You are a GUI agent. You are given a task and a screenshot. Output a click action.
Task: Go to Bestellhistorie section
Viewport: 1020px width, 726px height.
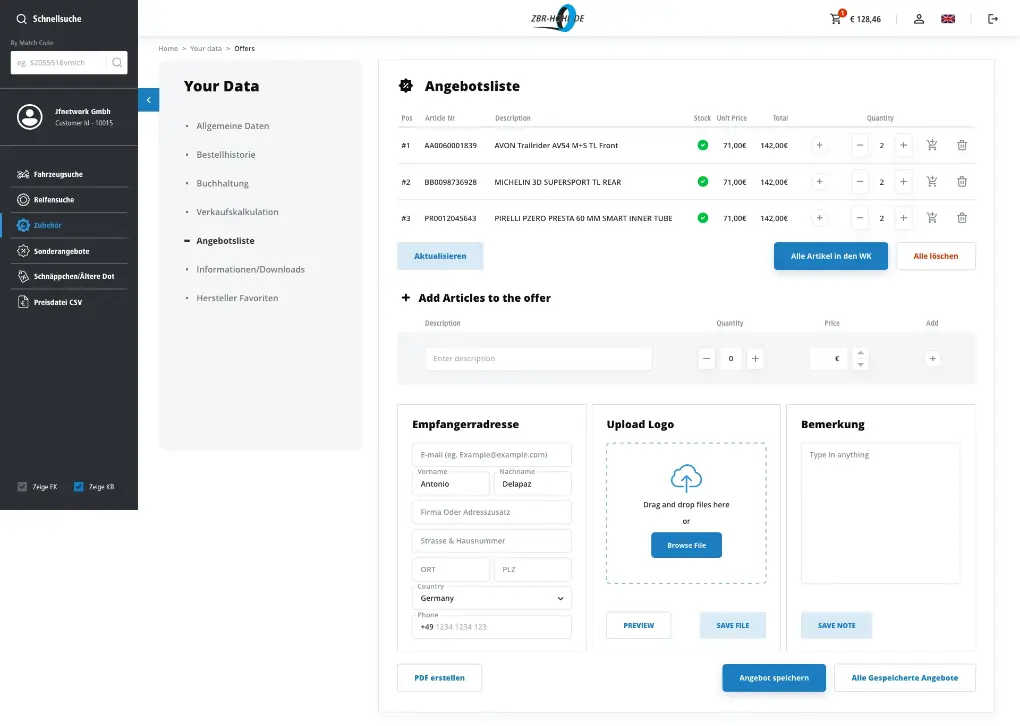pyautogui.click(x=226, y=154)
